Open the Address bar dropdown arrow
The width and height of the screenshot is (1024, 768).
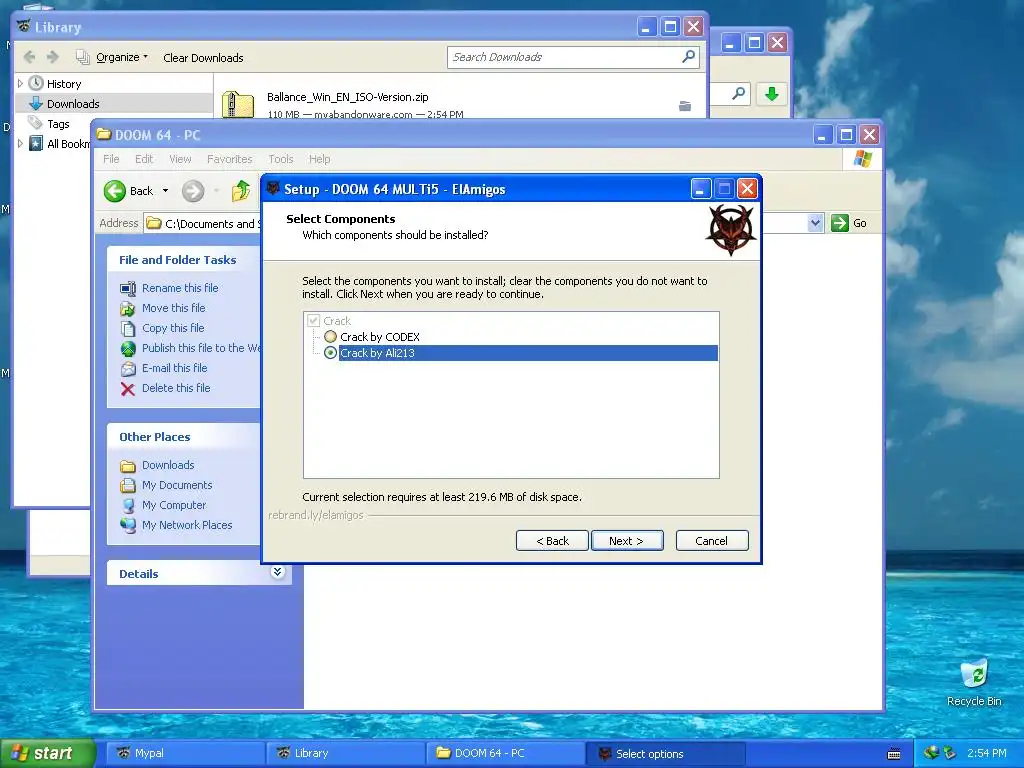click(815, 223)
